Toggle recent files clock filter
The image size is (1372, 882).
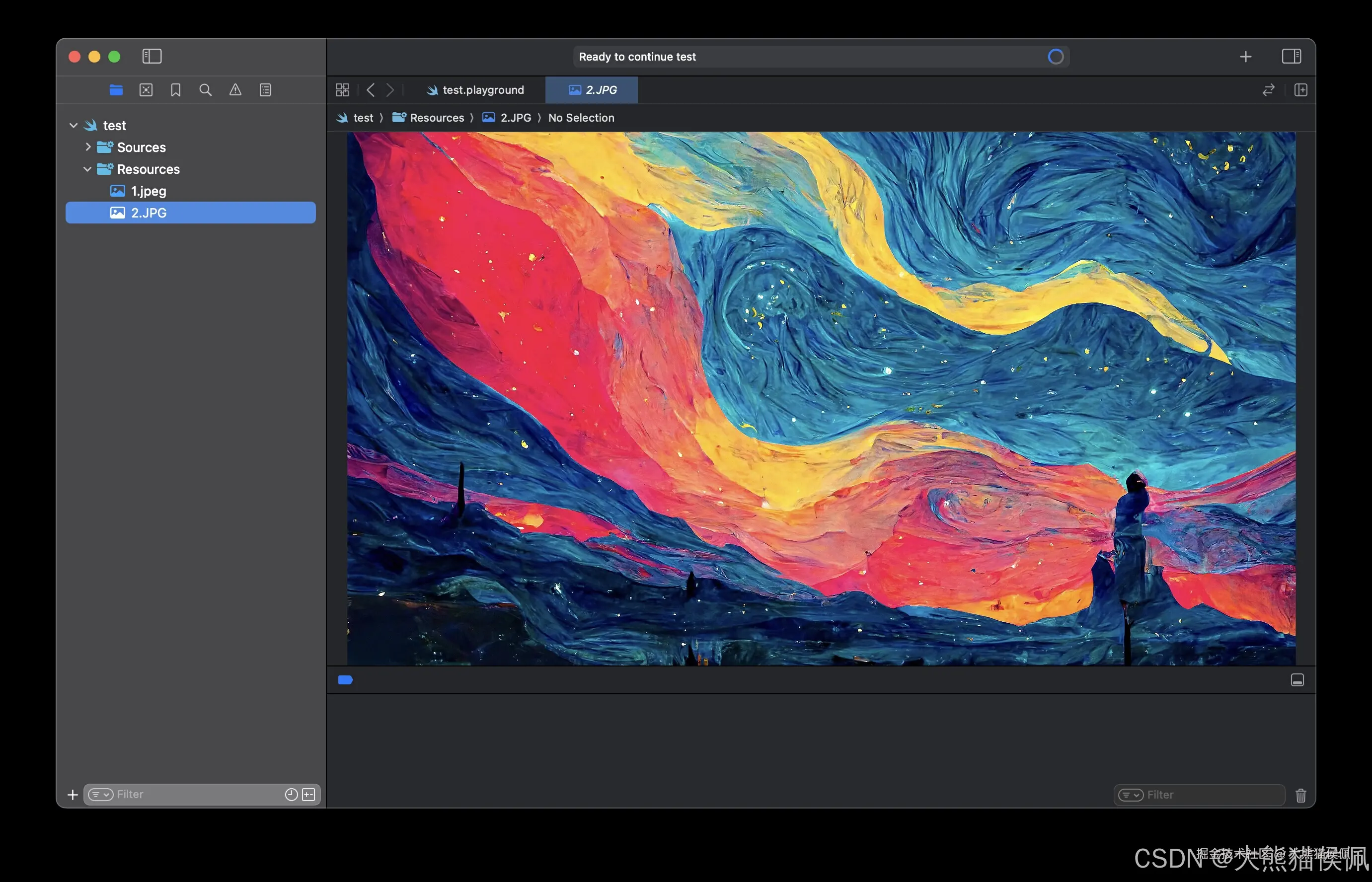point(292,795)
